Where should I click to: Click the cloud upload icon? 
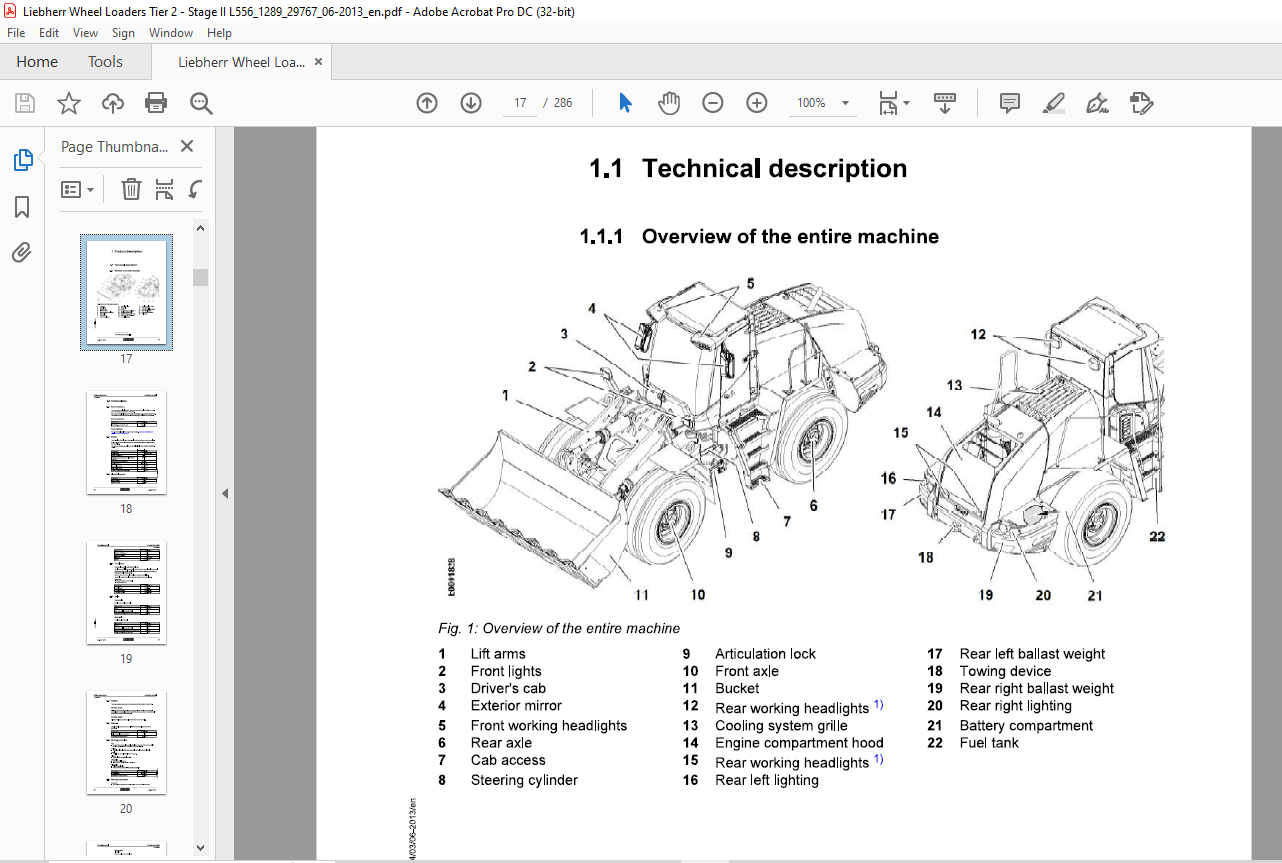tap(112, 103)
